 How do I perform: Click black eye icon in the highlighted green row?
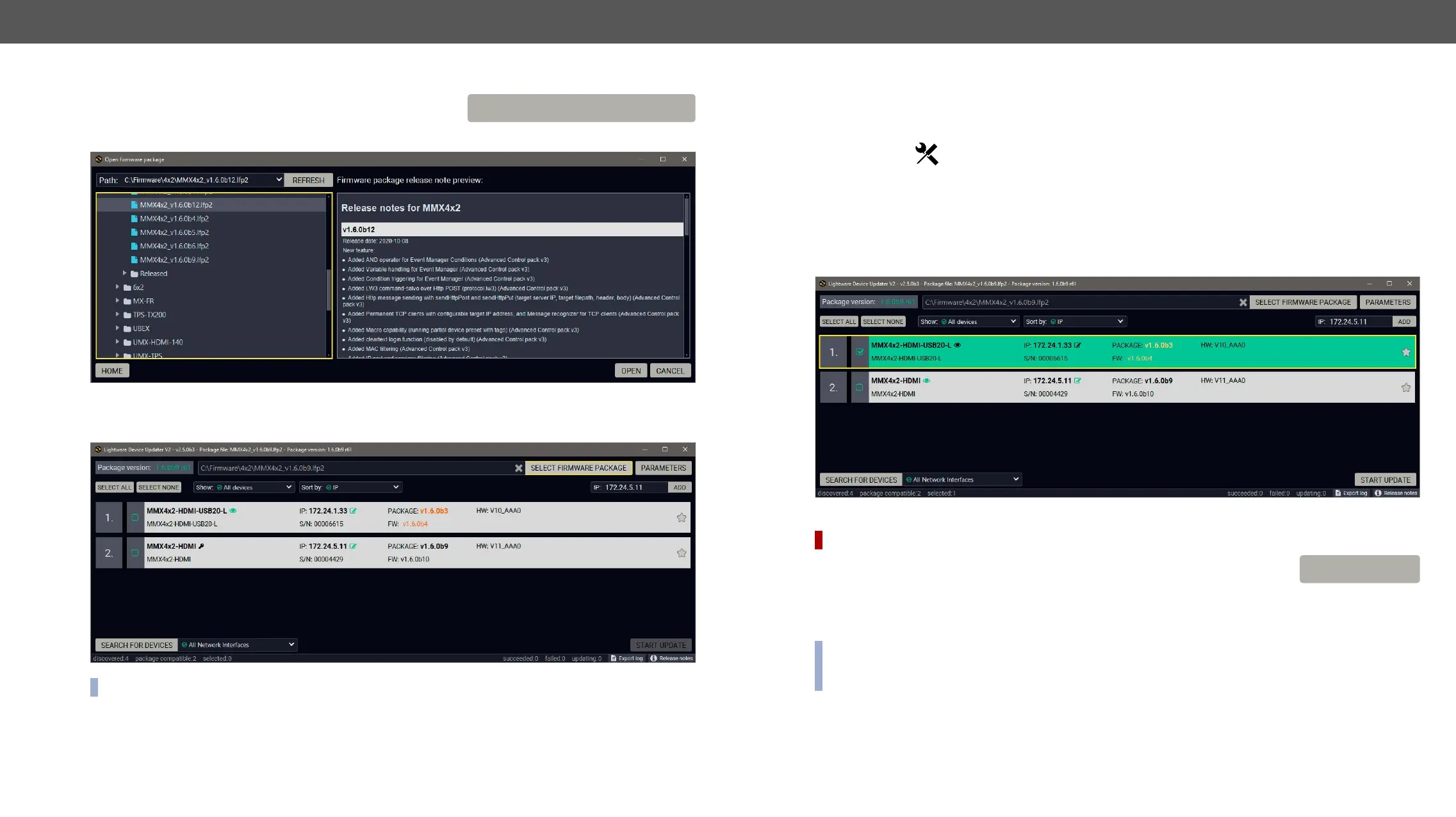958,345
